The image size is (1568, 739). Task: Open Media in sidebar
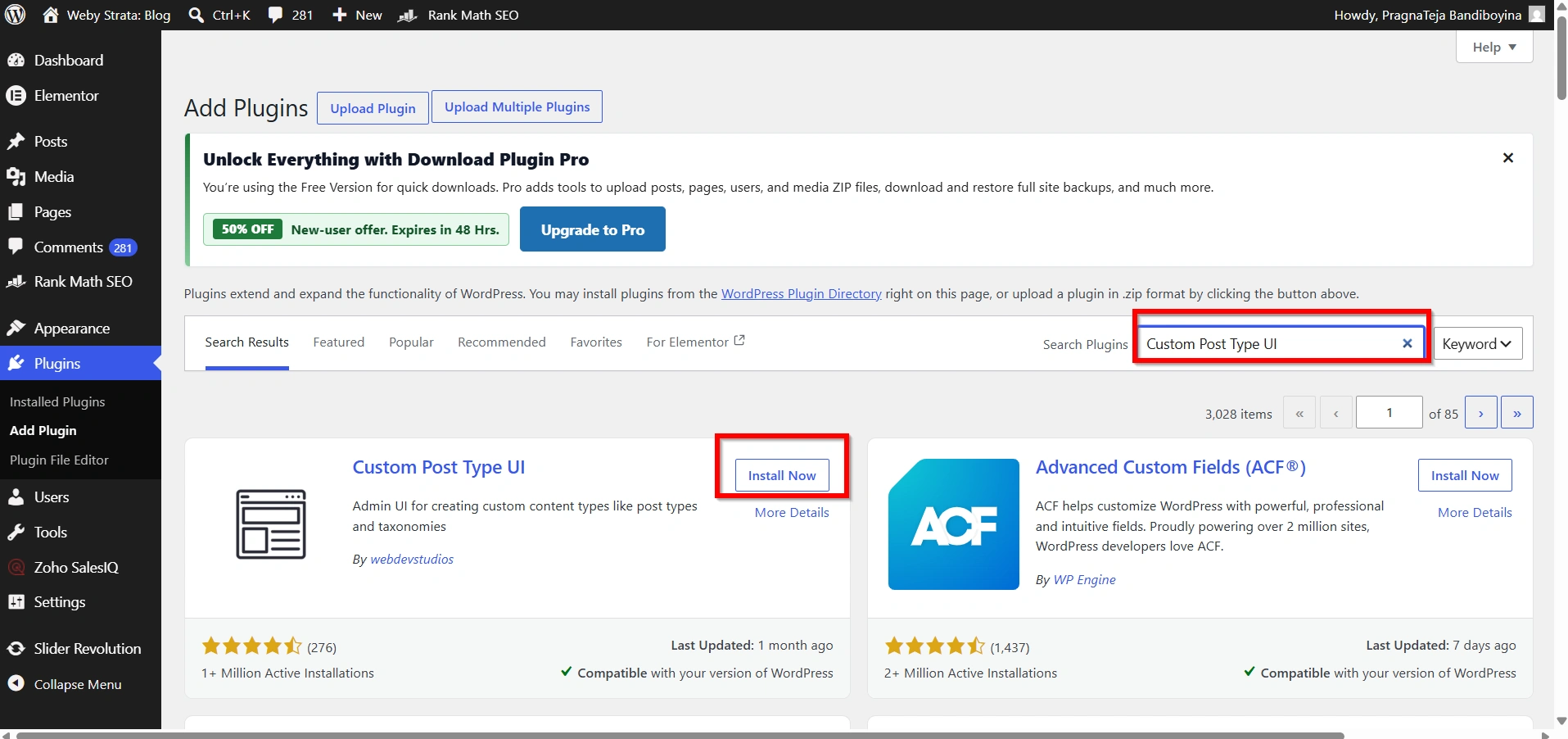click(x=80, y=177)
